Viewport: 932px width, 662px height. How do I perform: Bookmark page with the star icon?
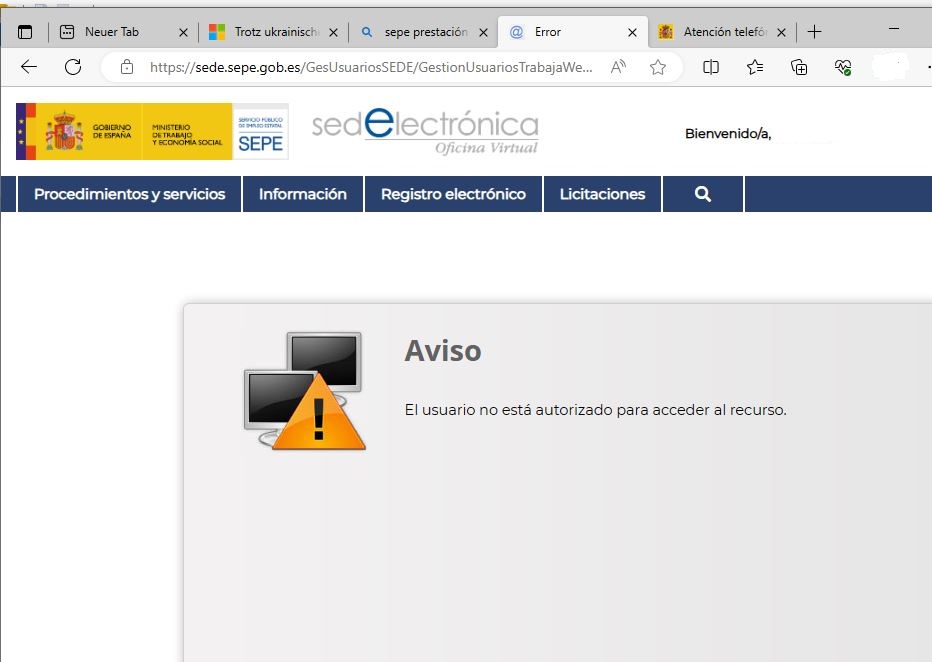(657, 67)
